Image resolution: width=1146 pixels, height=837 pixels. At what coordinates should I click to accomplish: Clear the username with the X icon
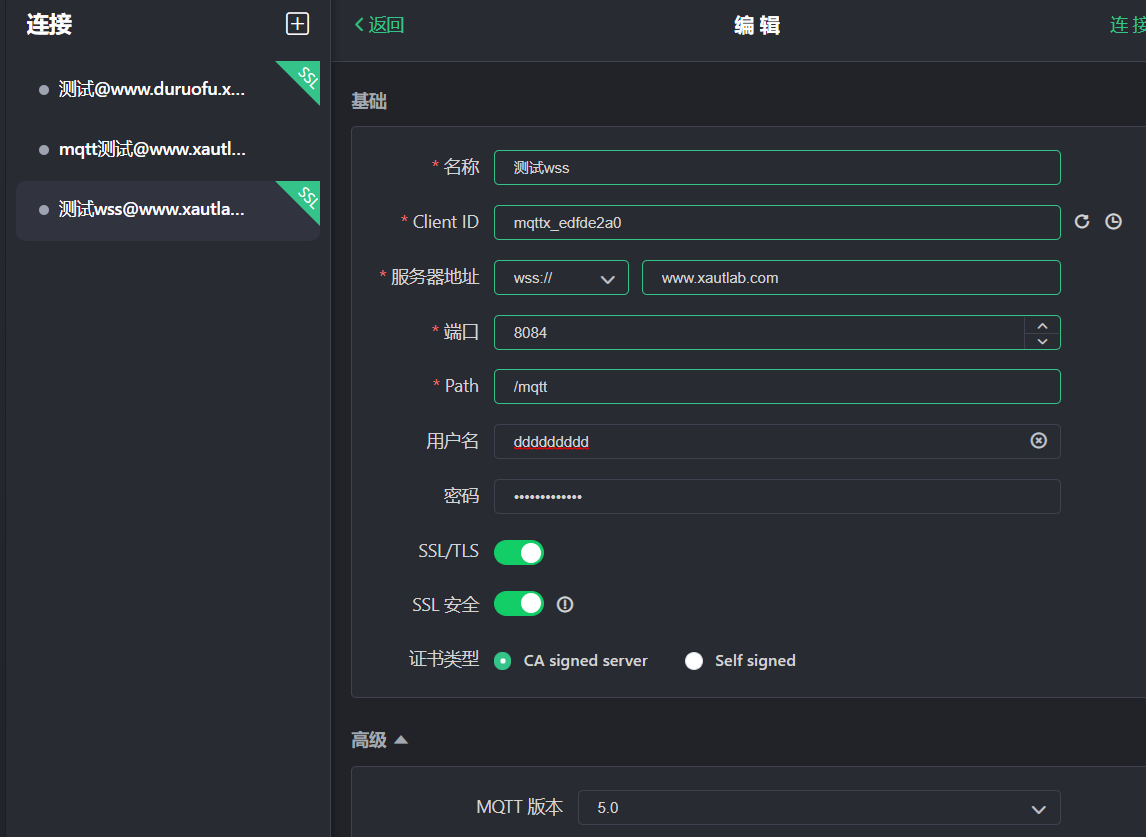(x=1039, y=441)
